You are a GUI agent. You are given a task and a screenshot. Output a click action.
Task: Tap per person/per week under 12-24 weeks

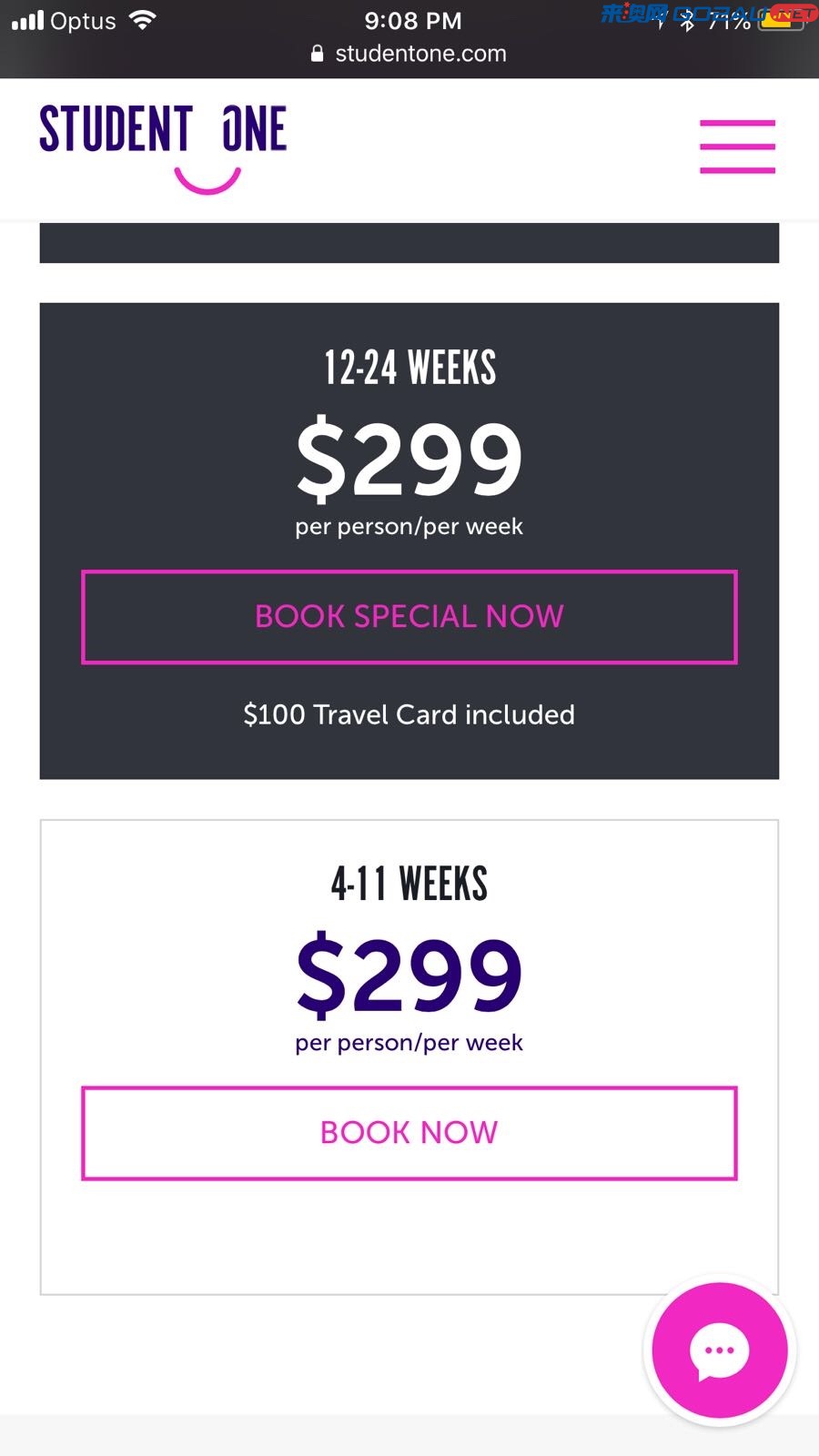(x=409, y=527)
